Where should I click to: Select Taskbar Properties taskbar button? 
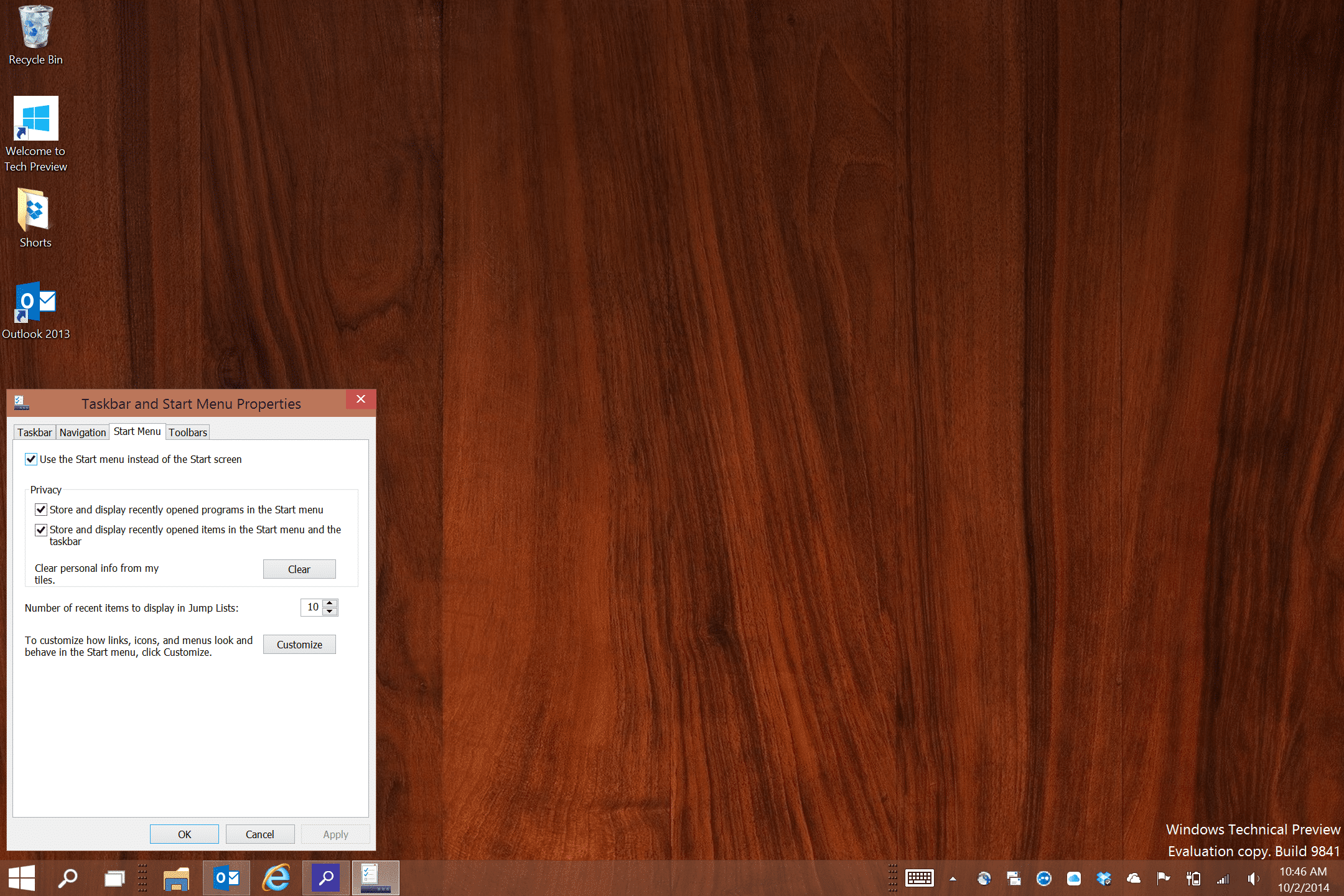pyautogui.click(x=376, y=878)
